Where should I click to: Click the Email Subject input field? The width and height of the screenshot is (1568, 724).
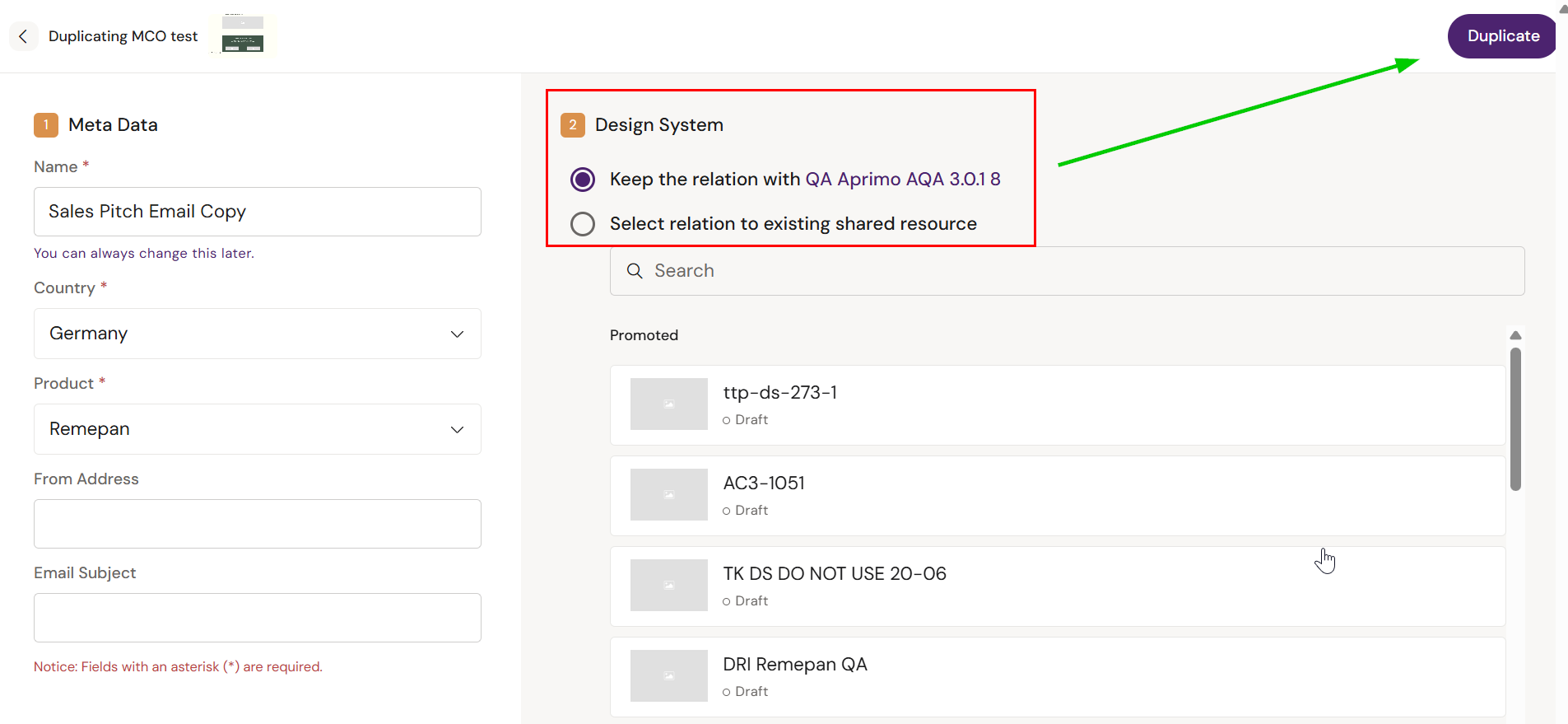(x=257, y=618)
